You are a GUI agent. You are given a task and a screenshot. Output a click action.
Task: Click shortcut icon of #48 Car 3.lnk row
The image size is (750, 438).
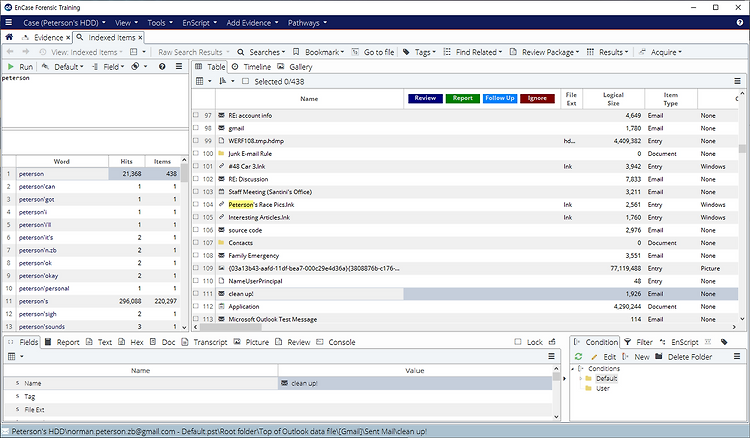(x=221, y=166)
